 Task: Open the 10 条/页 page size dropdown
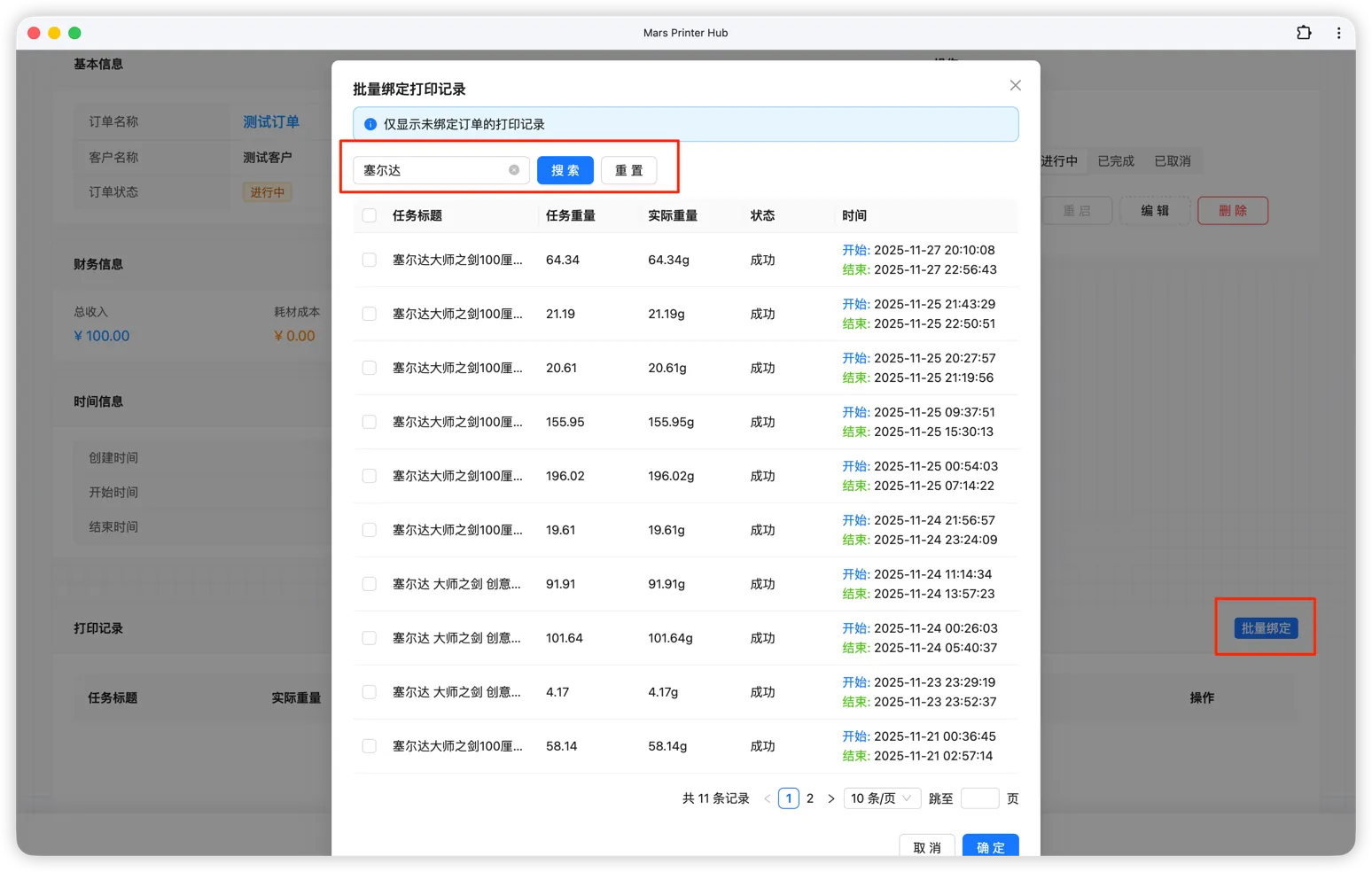coord(882,798)
